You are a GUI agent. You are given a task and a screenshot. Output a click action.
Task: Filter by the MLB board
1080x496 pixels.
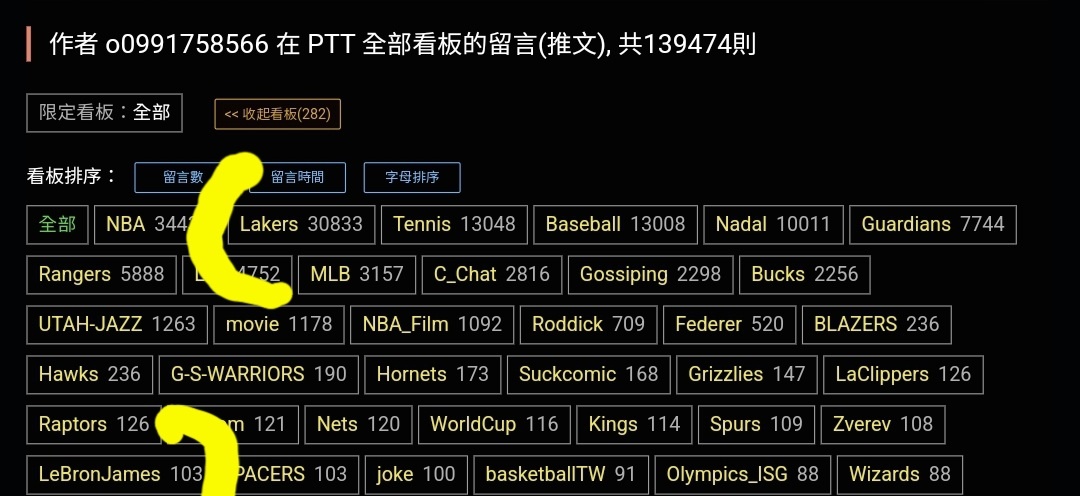point(357,275)
